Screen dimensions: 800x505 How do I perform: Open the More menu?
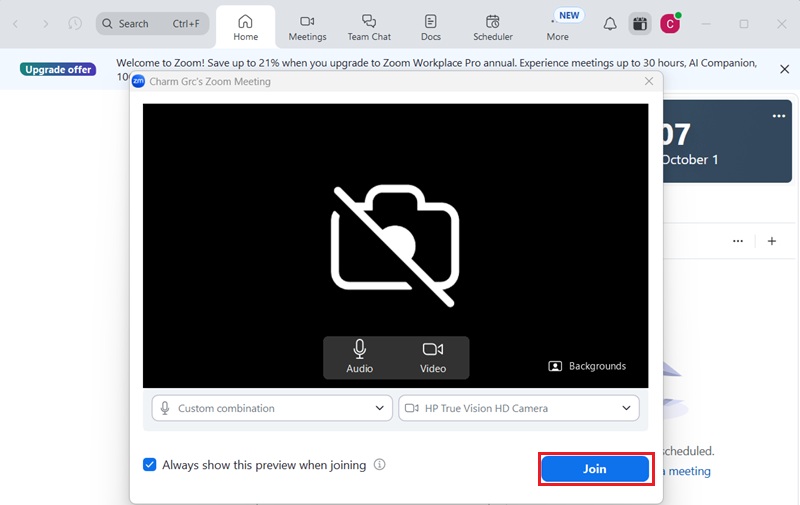coord(557,28)
